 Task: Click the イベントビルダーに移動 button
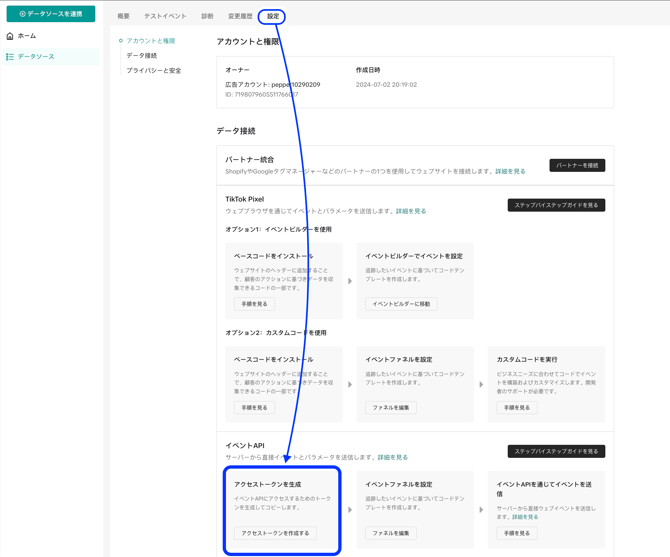[401, 304]
